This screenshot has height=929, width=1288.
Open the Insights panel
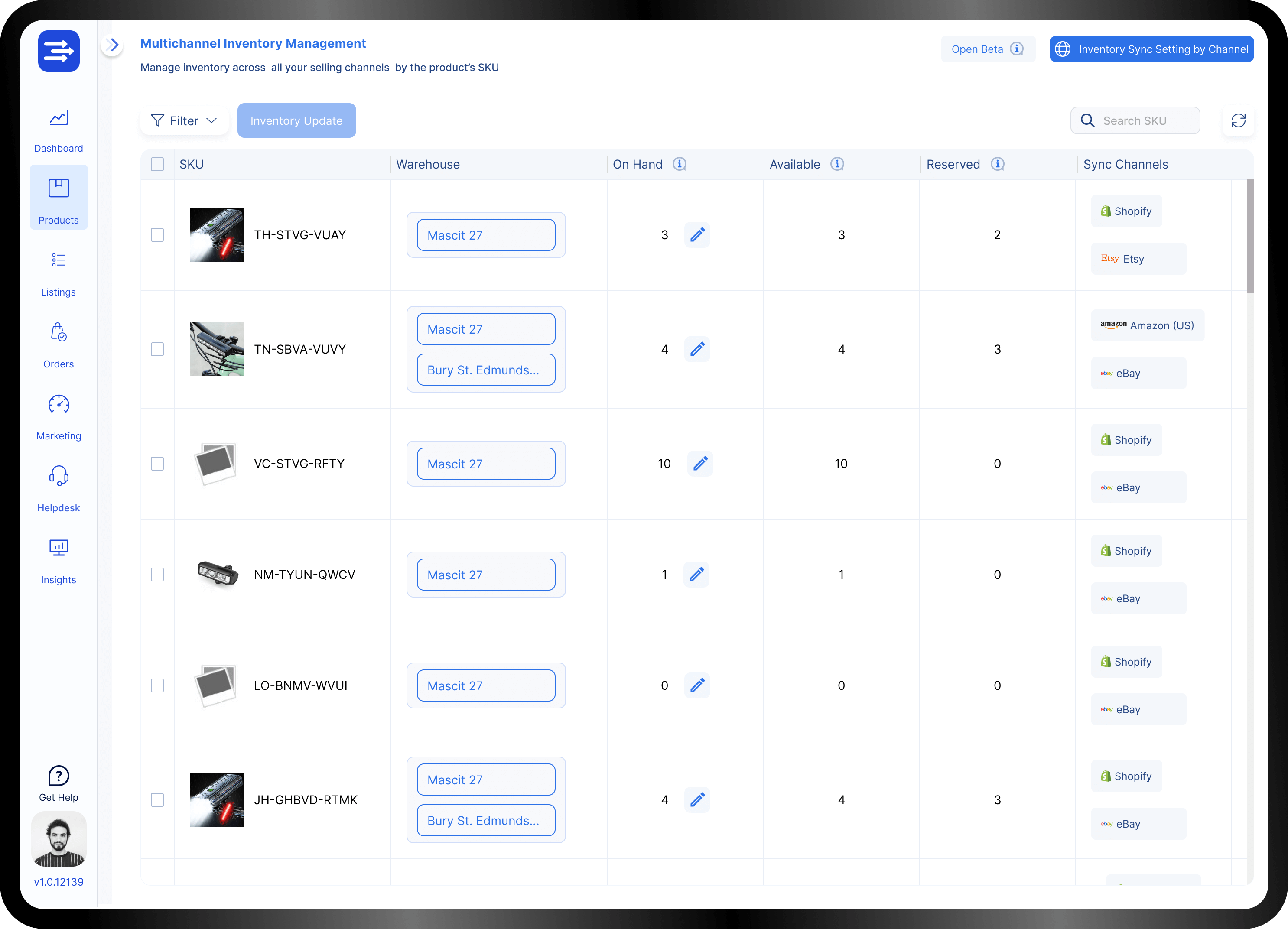(x=59, y=559)
